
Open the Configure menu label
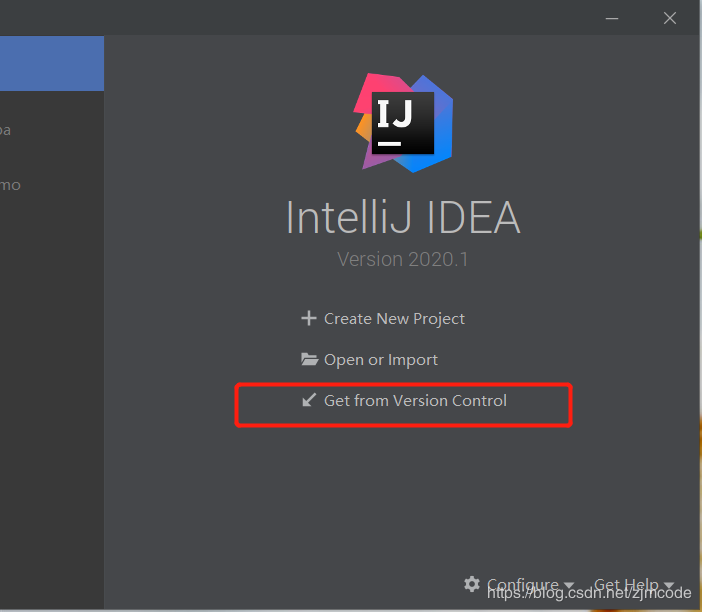[x=522, y=585]
